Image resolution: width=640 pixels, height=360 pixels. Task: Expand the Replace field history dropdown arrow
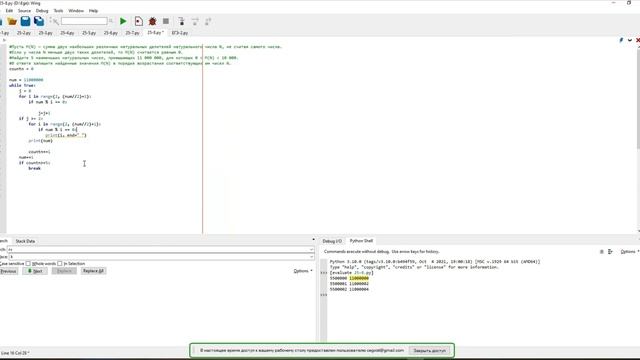311,257
